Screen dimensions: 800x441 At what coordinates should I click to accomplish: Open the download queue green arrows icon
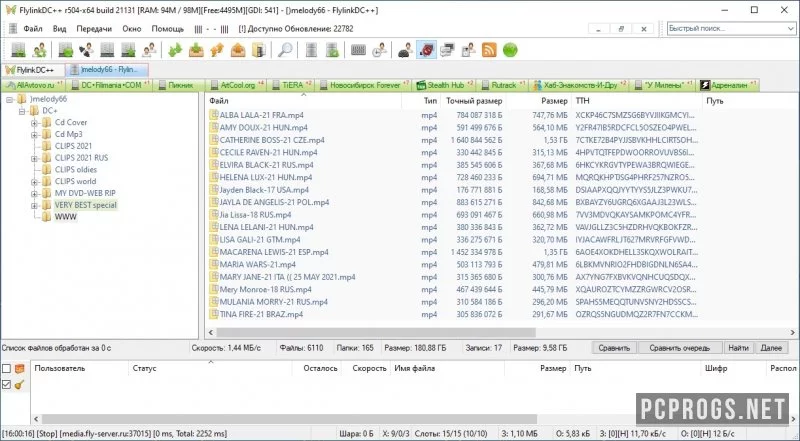176,50
